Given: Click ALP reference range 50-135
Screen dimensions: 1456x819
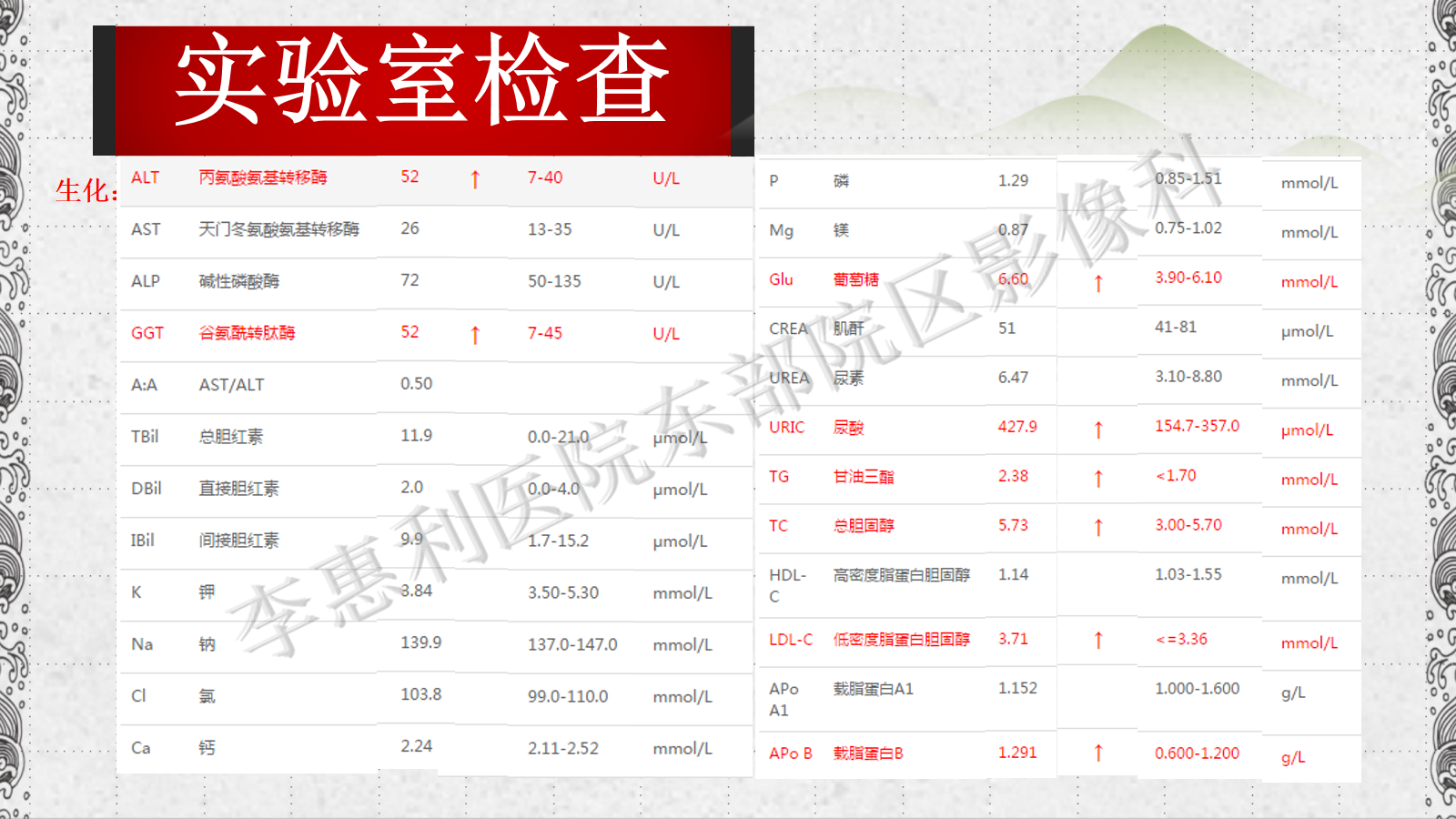Looking at the screenshot, I should click(554, 281).
